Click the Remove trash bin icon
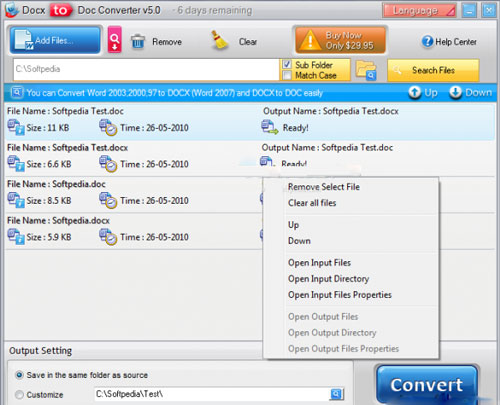 pyautogui.click(x=138, y=42)
